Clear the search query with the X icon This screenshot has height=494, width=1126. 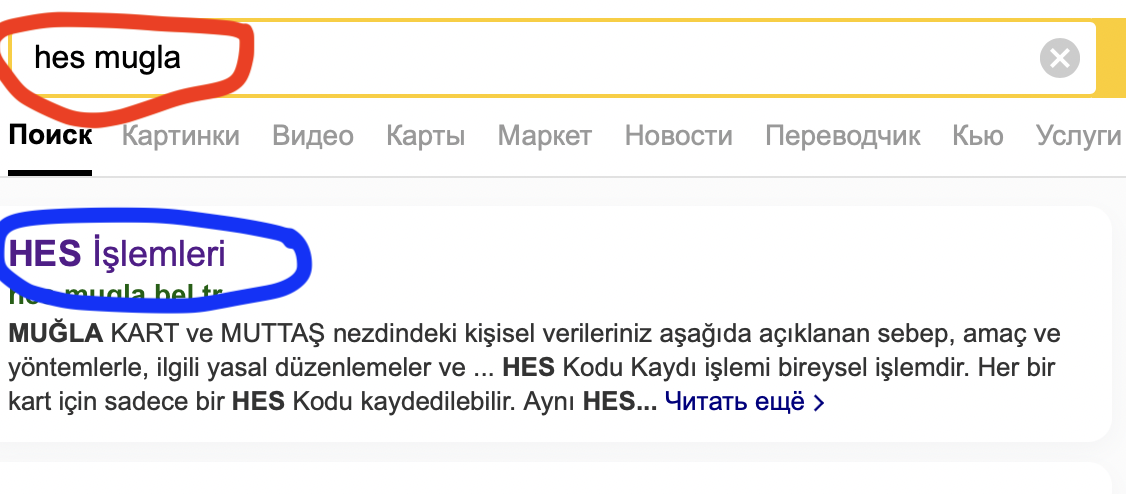point(1060,58)
